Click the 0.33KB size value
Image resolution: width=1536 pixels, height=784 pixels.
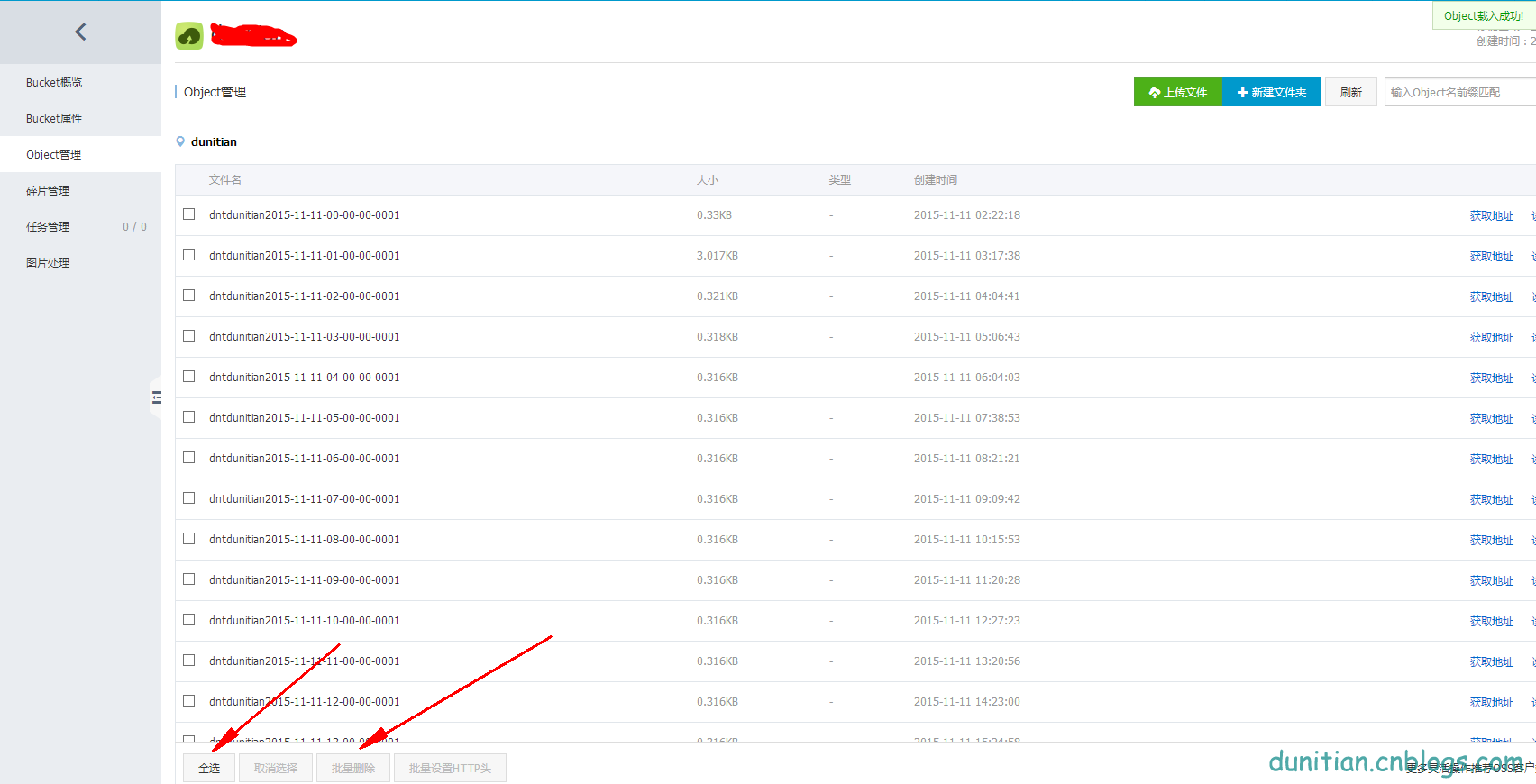pos(714,215)
